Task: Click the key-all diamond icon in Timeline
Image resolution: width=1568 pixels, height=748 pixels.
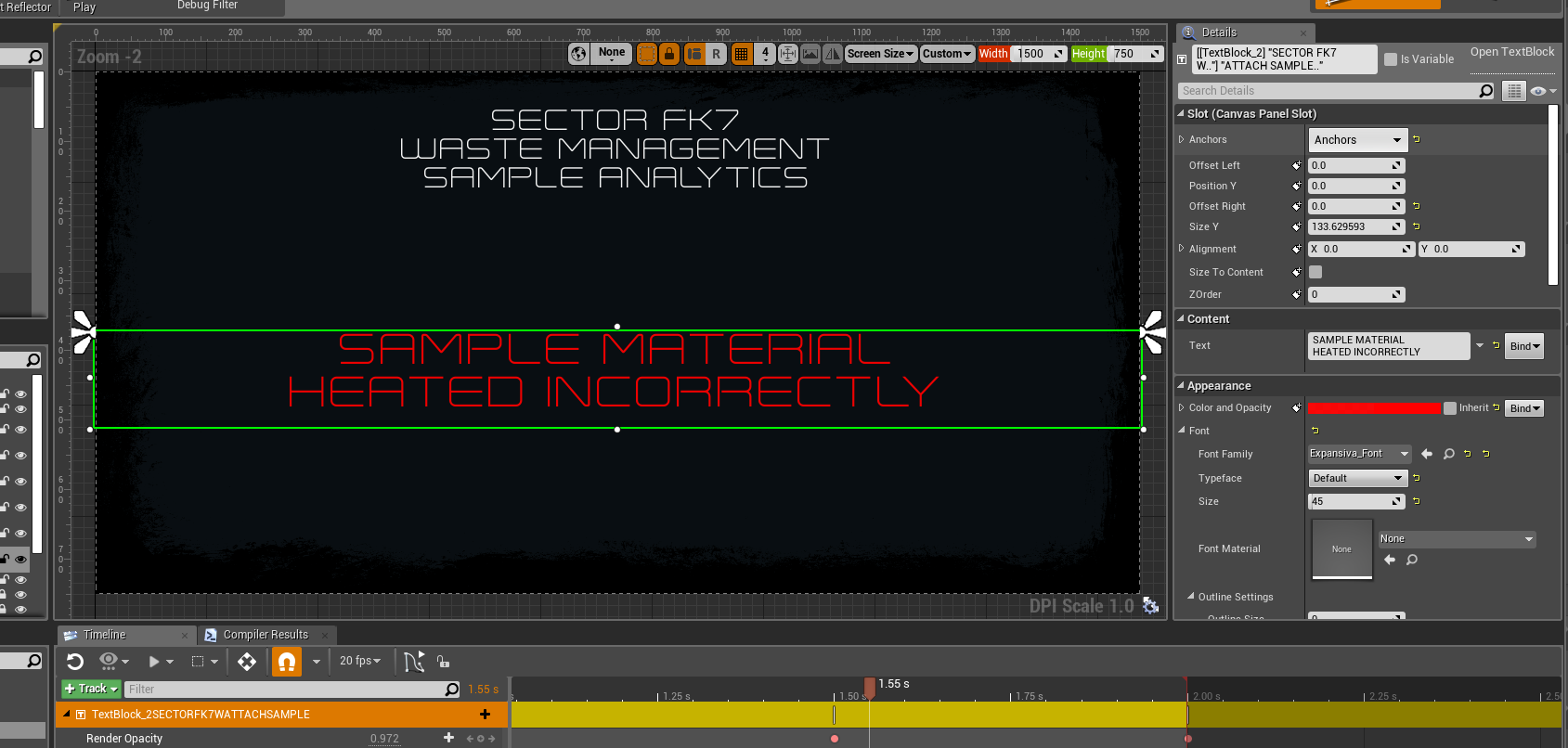Action: (247, 662)
